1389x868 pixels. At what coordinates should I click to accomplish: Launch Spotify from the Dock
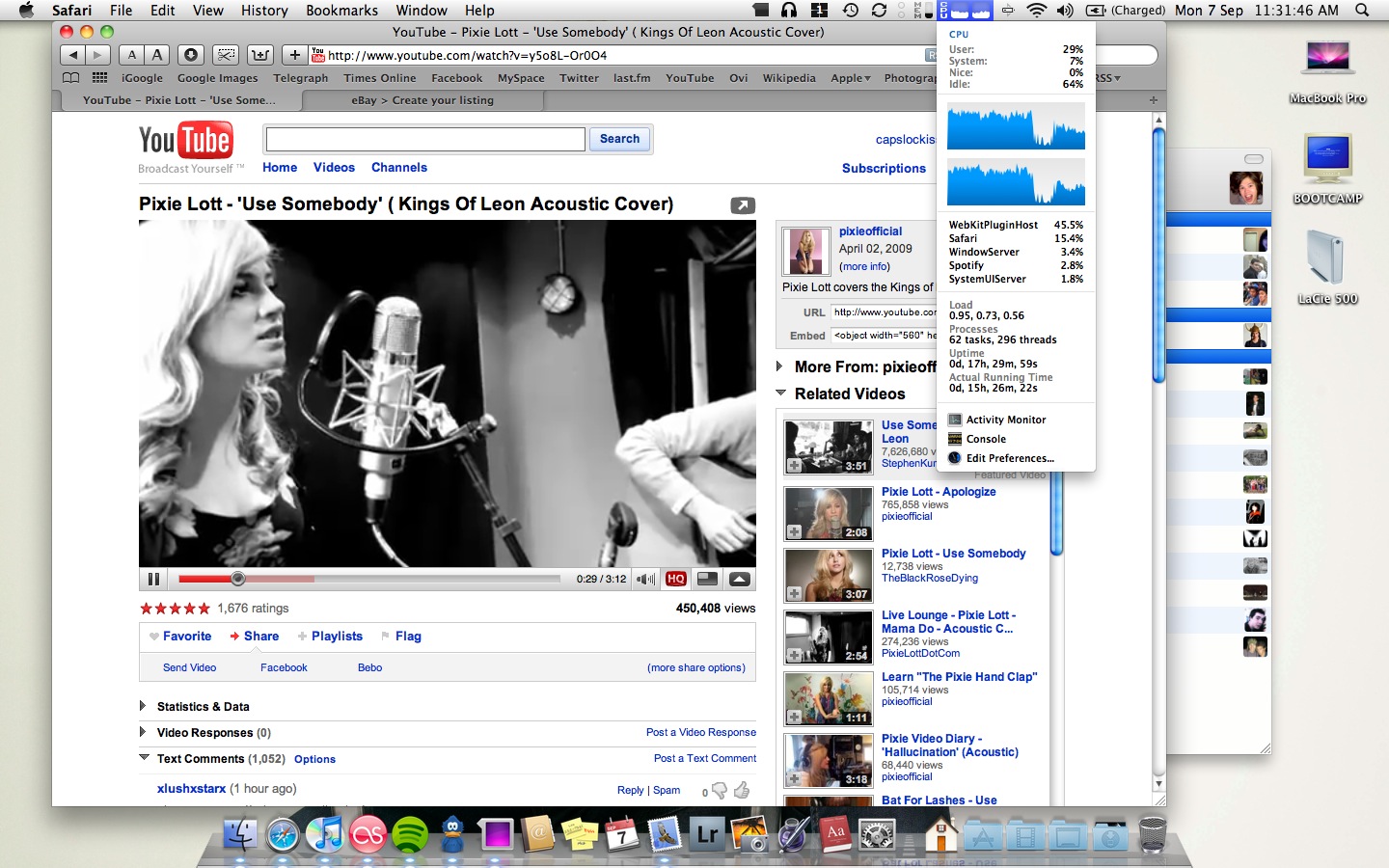[x=410, y=833]
